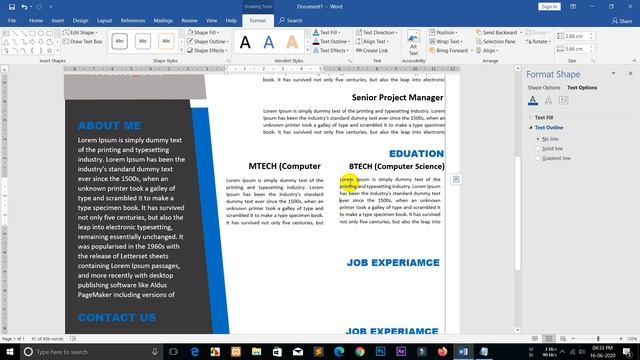Switch to Shape Options tab in pane
This screenshot has height=360, width=640.
[544, 88]
